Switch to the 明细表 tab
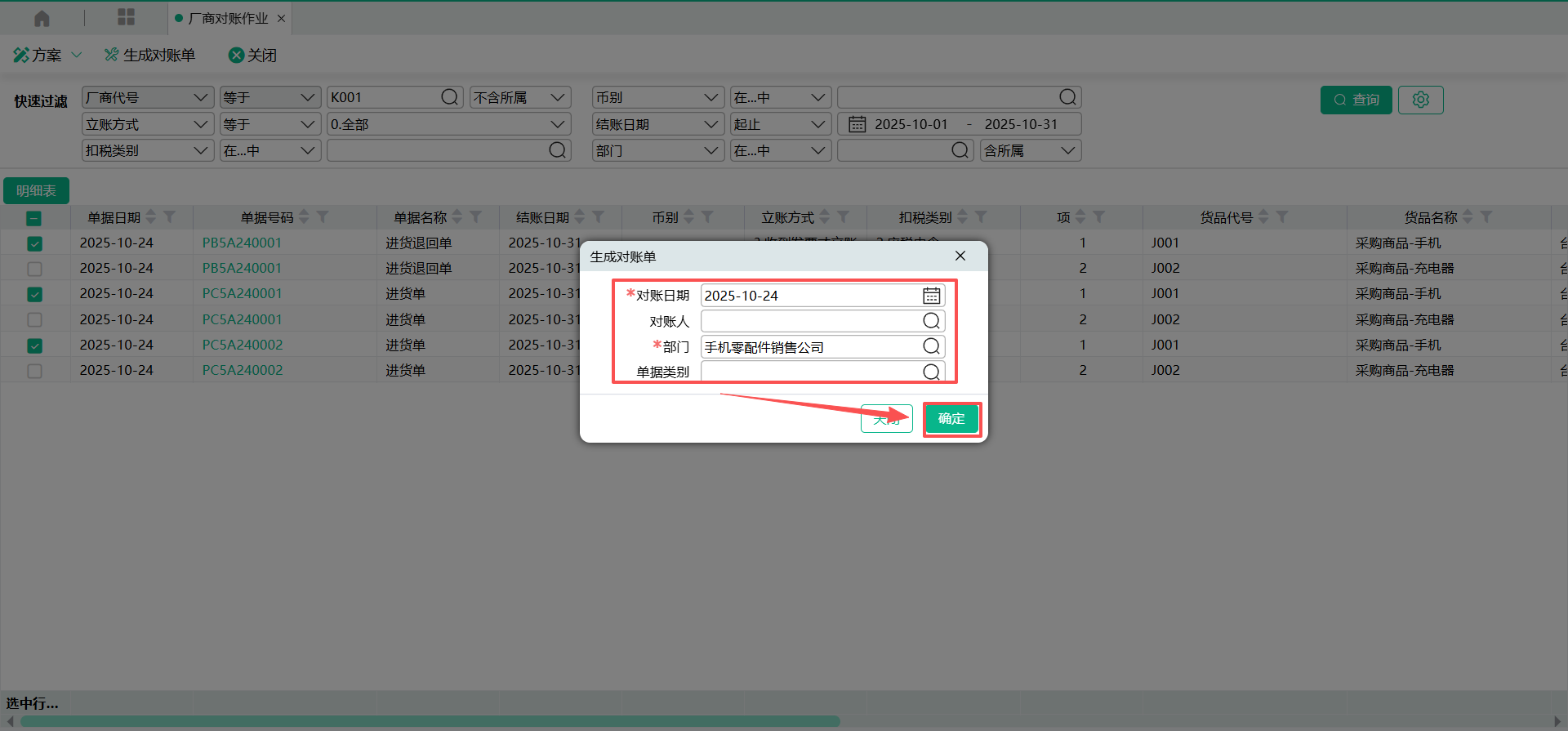1568x731 pixels. pos(36,190)
